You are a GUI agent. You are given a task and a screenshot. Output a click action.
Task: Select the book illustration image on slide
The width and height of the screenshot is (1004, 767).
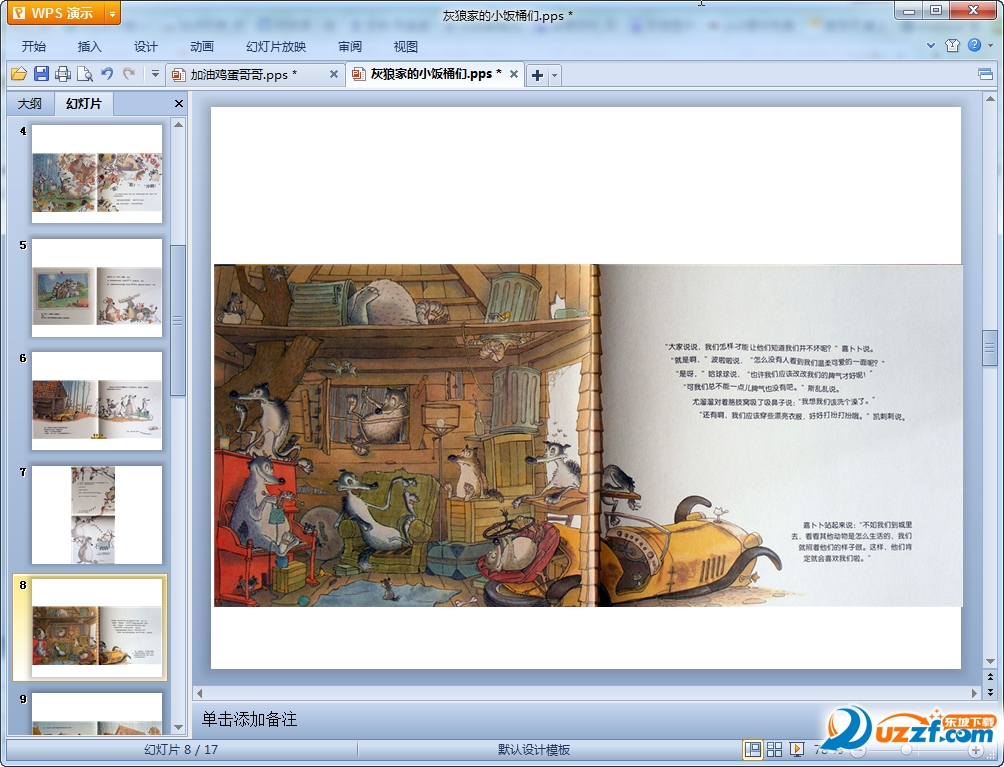pyautogui.click(x=588, y=435)
